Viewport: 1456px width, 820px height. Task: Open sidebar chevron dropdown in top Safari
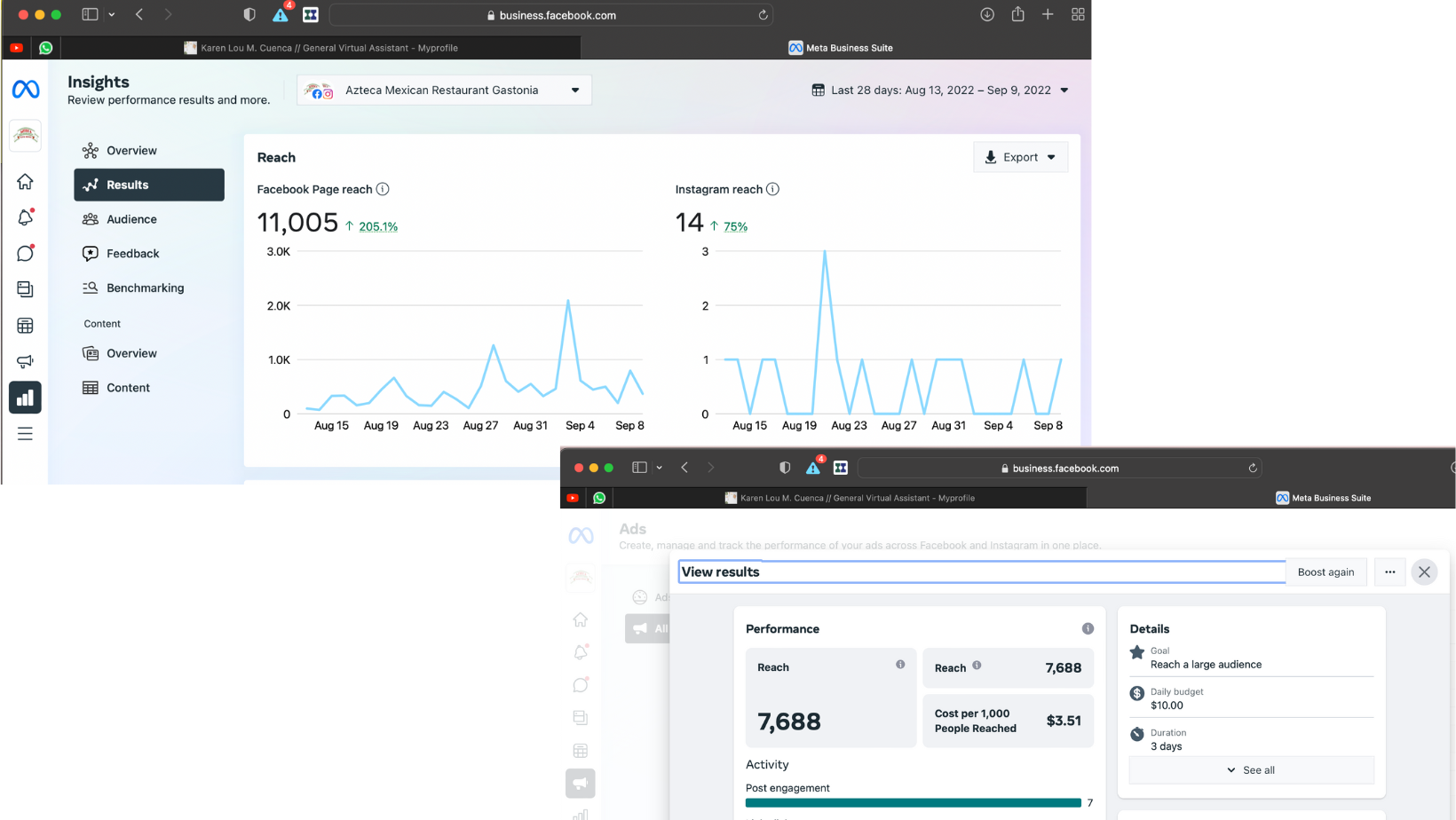click(x=112, y=14)
